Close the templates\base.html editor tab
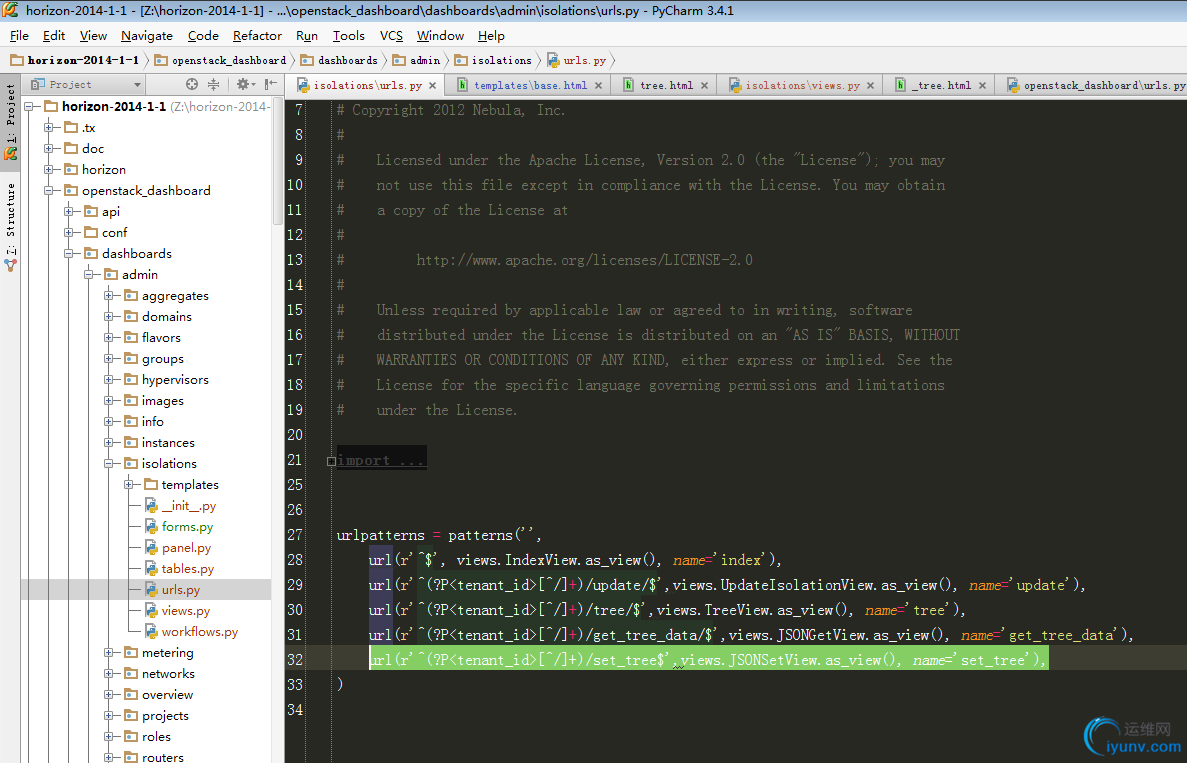1187x763 pixels. click(598, 86)
